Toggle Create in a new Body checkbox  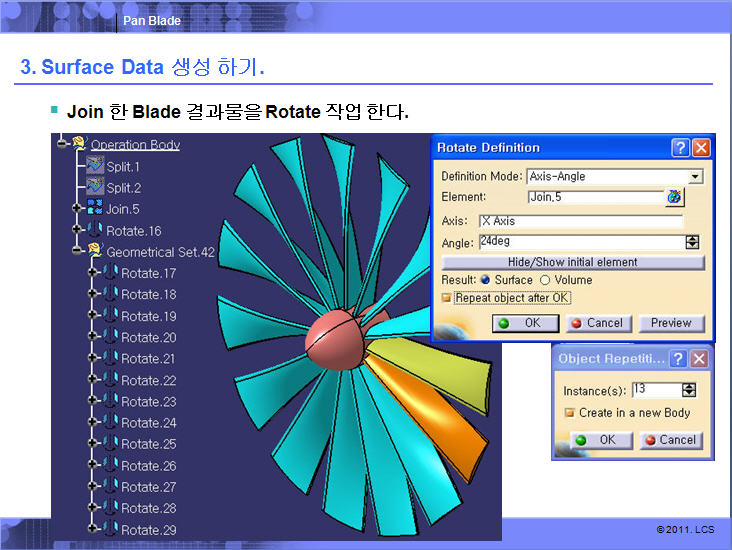point(569,413)
